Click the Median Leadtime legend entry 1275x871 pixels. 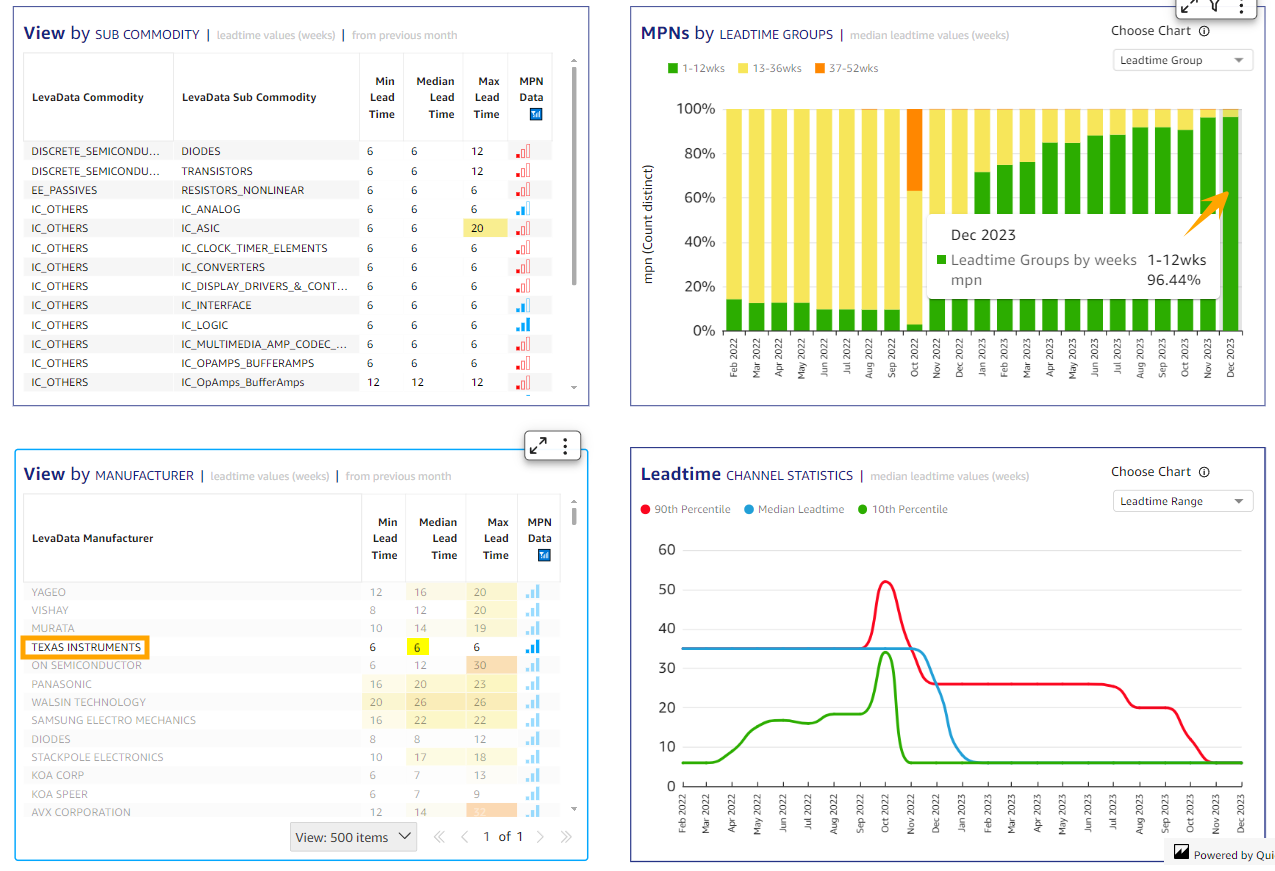tap(800, 509)
